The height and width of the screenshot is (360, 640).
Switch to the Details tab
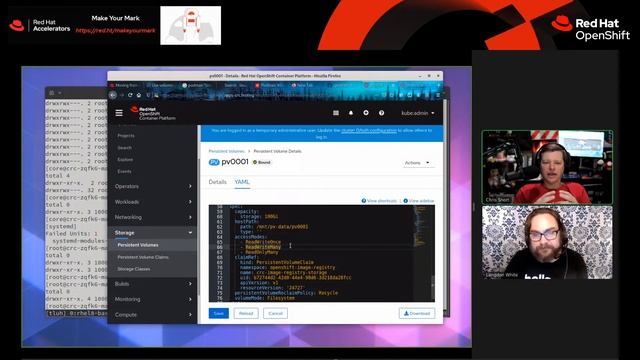pos(218,182)
